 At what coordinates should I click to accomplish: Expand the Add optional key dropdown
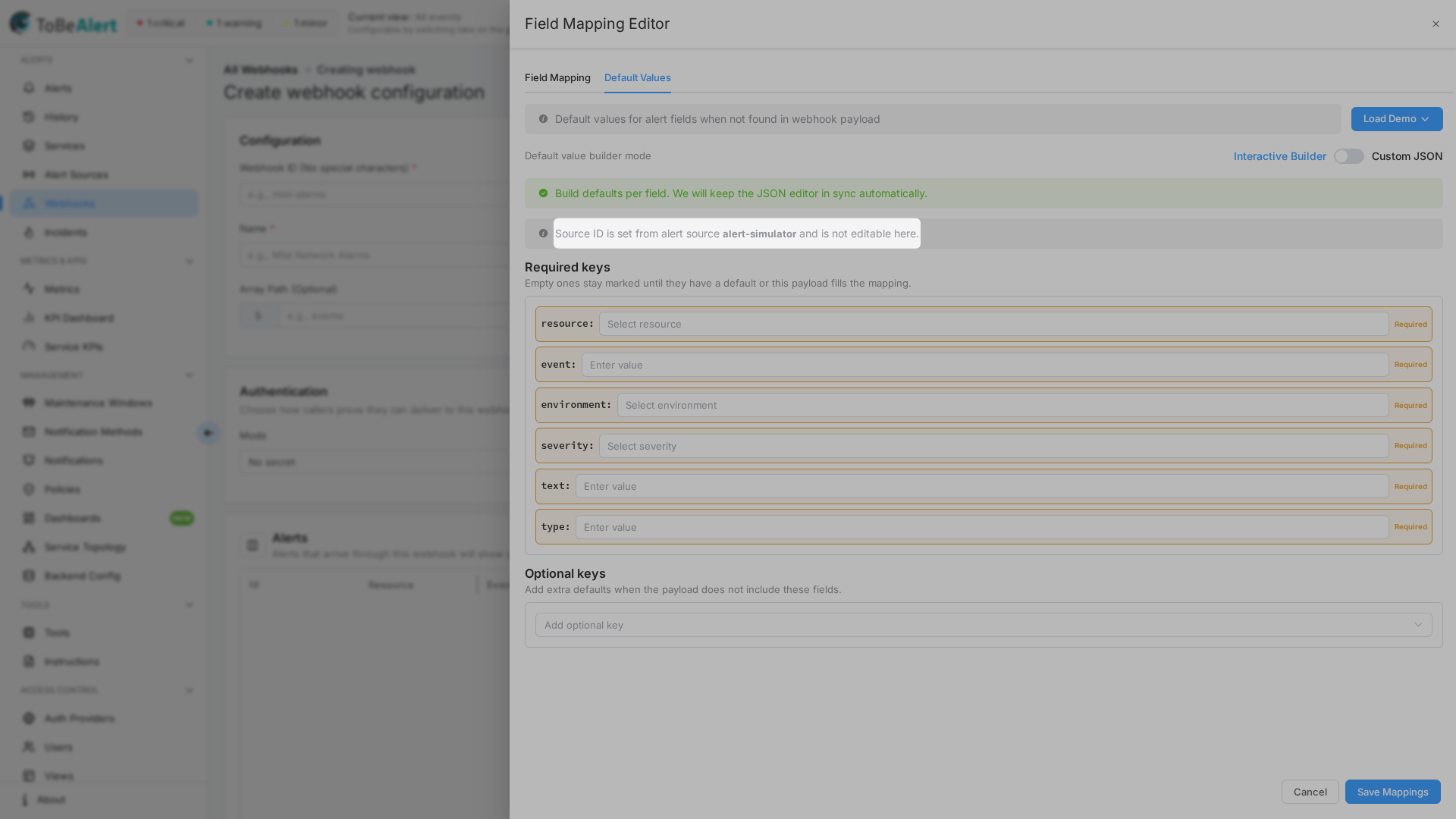(984, 625)
